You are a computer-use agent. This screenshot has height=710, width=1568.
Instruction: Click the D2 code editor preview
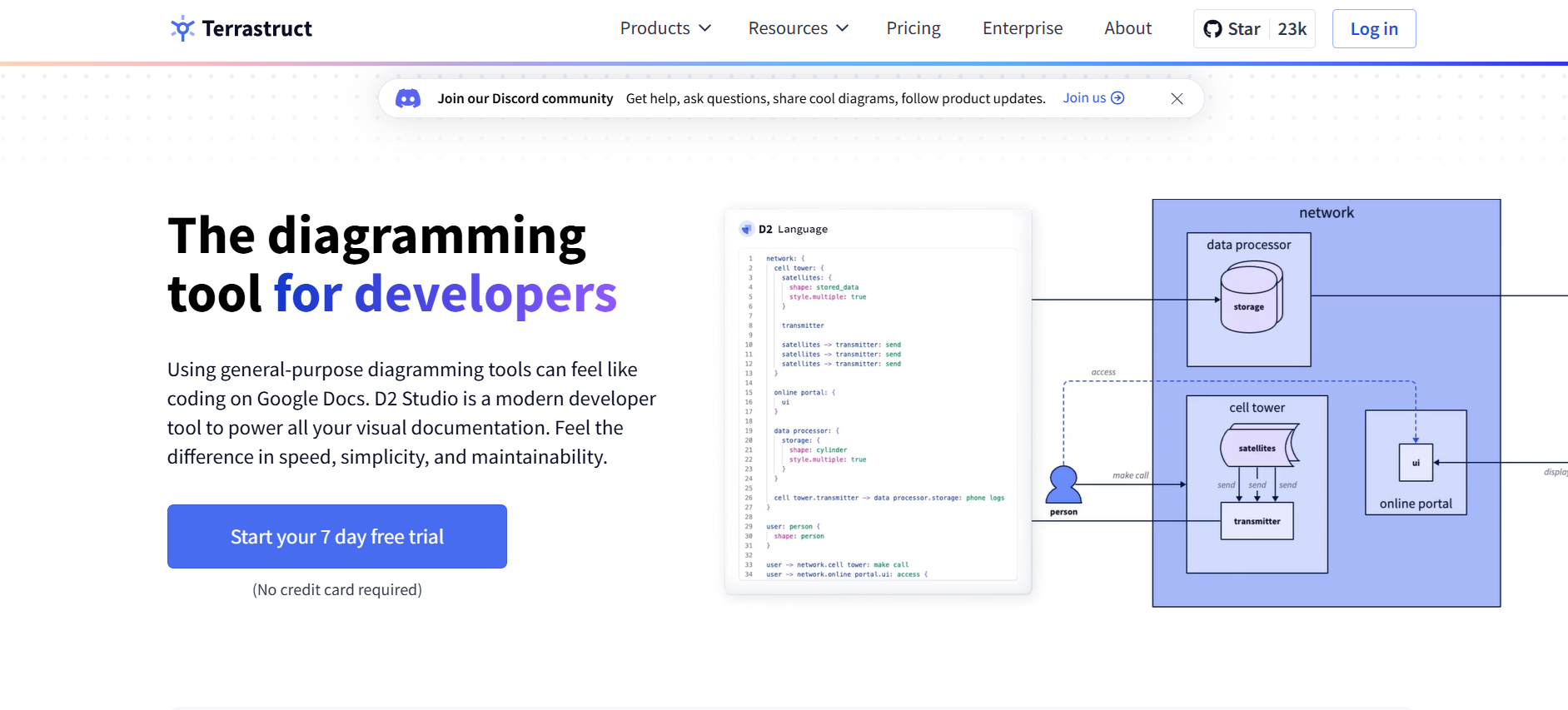pos(878,415)
